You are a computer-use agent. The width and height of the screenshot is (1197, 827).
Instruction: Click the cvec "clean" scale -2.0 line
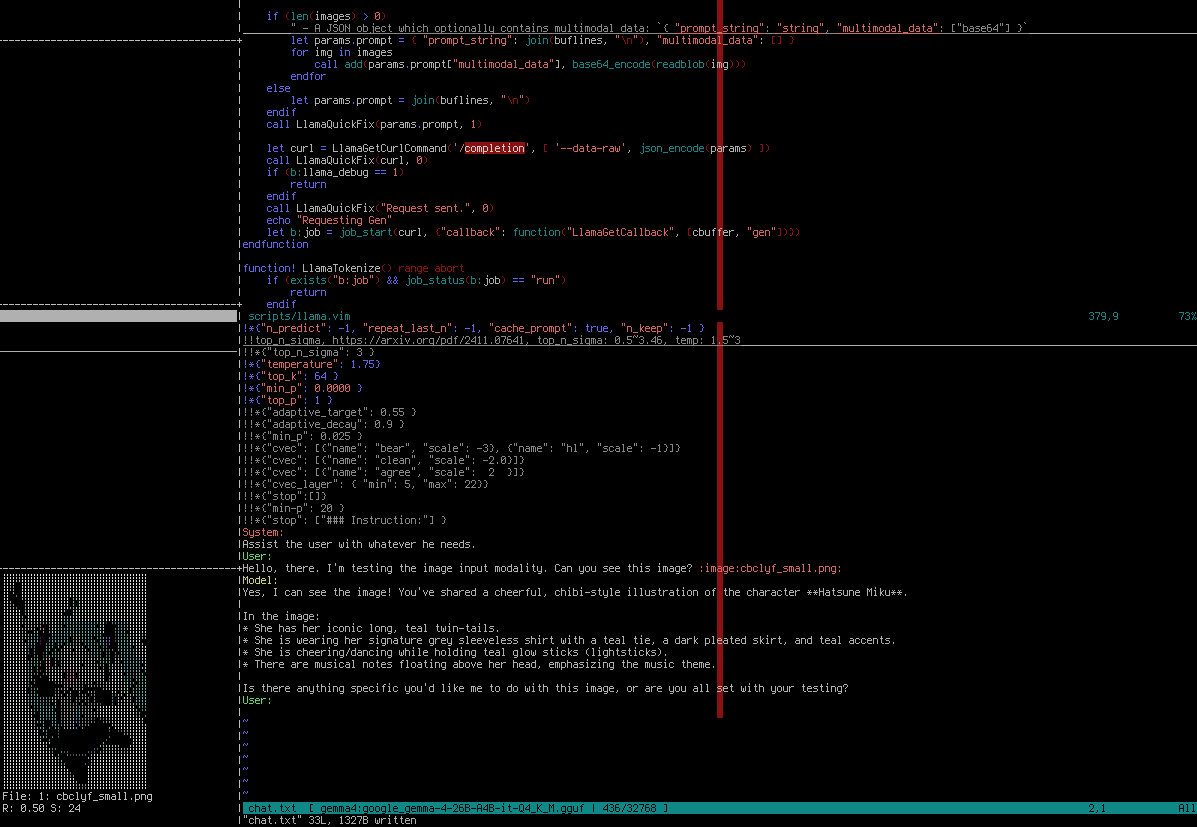[x=381, y=460]
